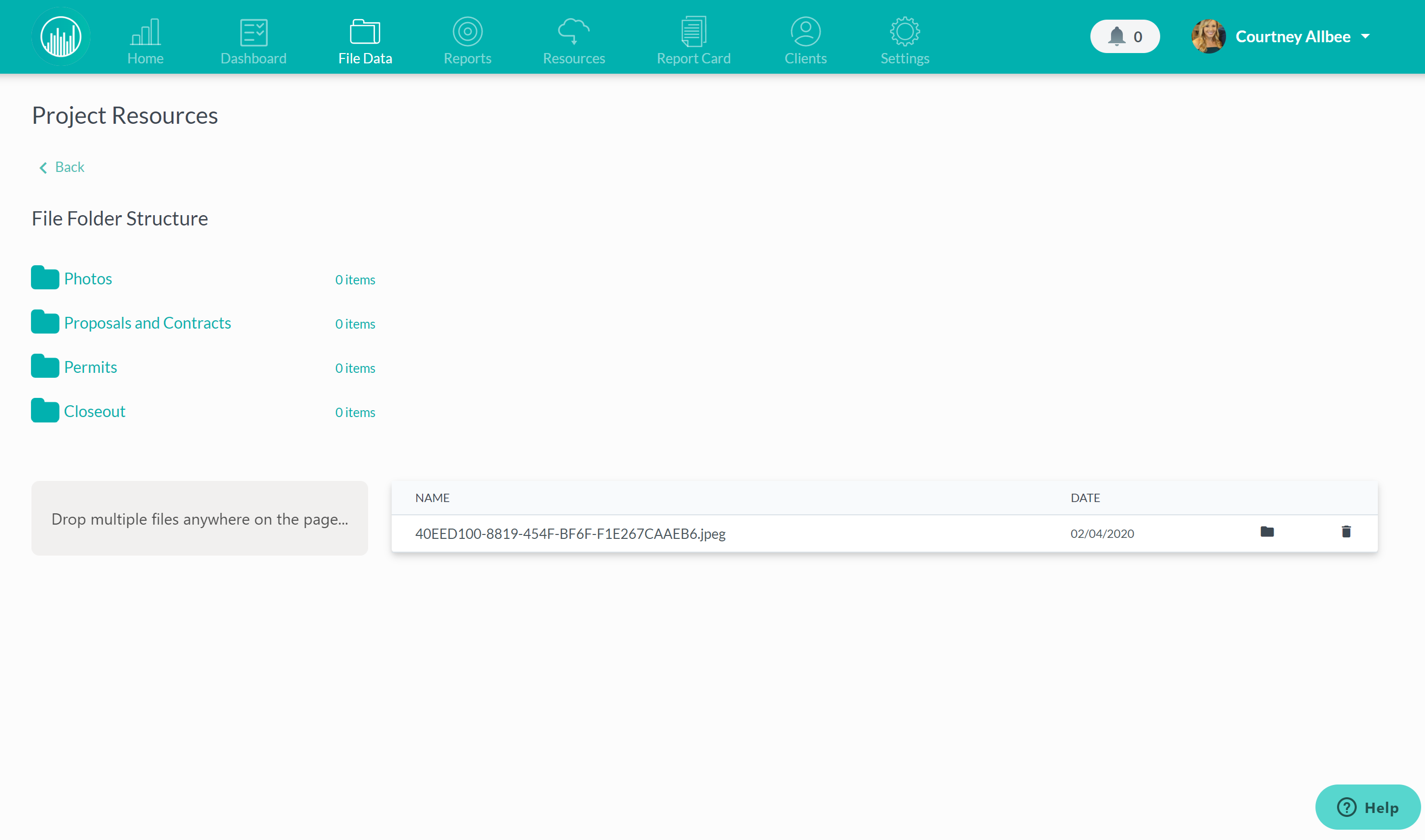
Task: Click the DATE column header
Action: click(x=1085, y=498)
